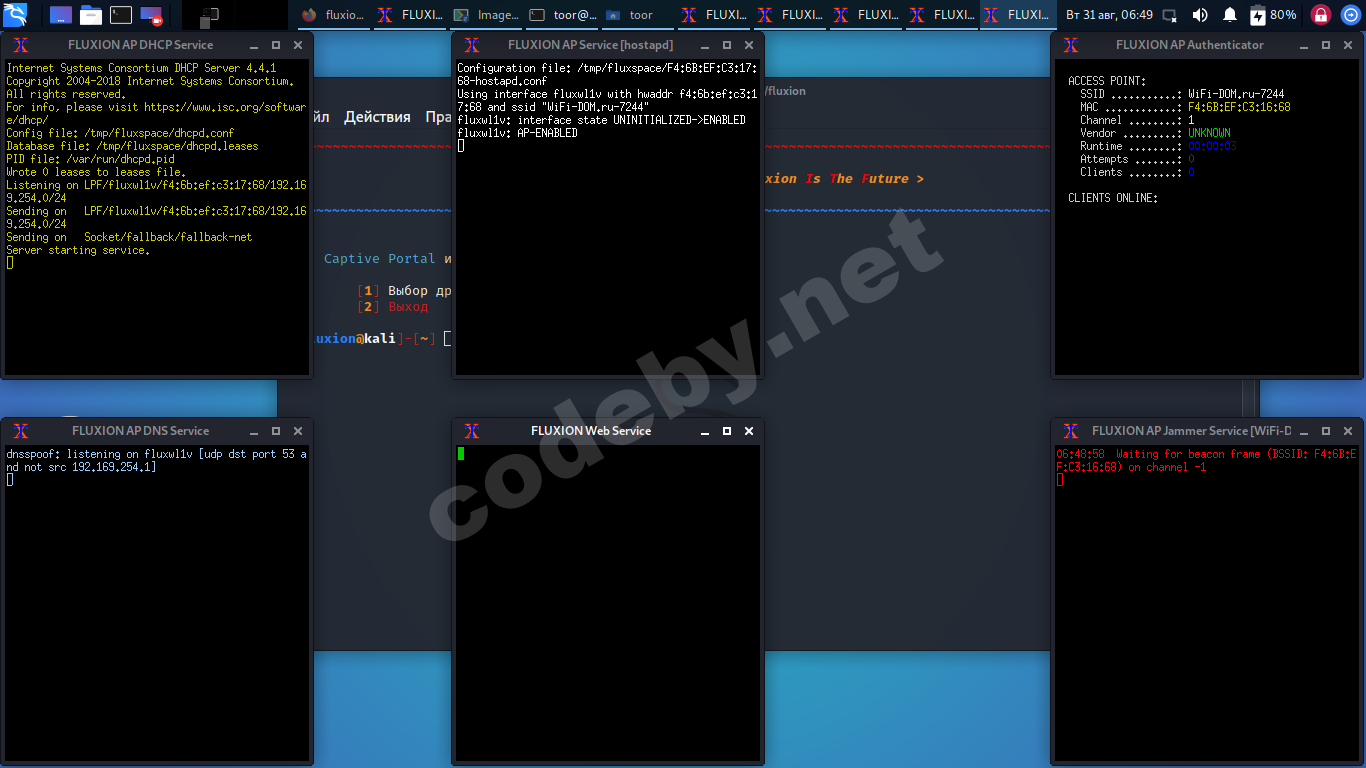Maximize the FLUXION Web Service window
This screenshot has width=1366, height=768.
tap(727, 431)
